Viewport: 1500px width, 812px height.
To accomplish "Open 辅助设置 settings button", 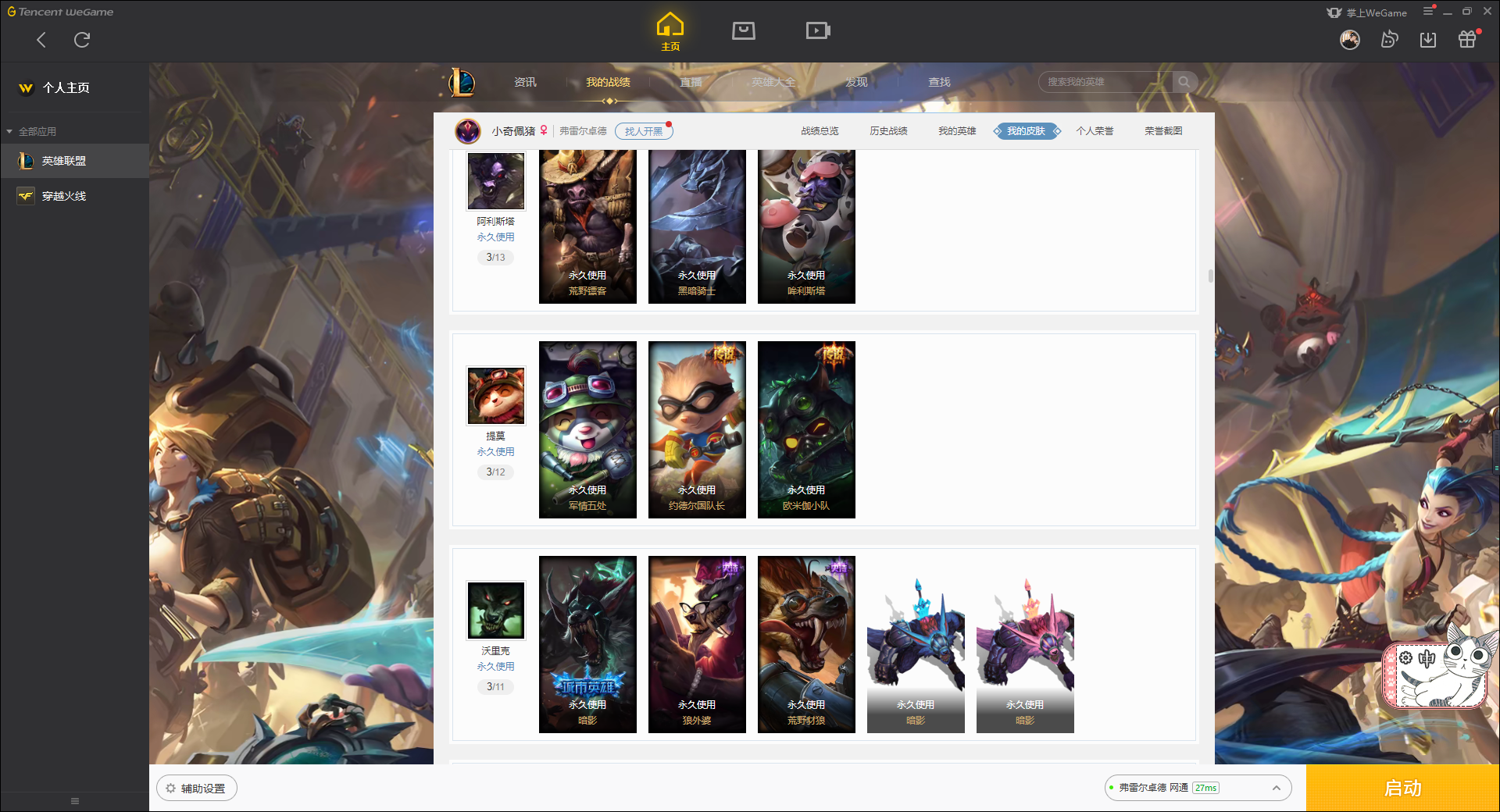I will tap(197, 789).
